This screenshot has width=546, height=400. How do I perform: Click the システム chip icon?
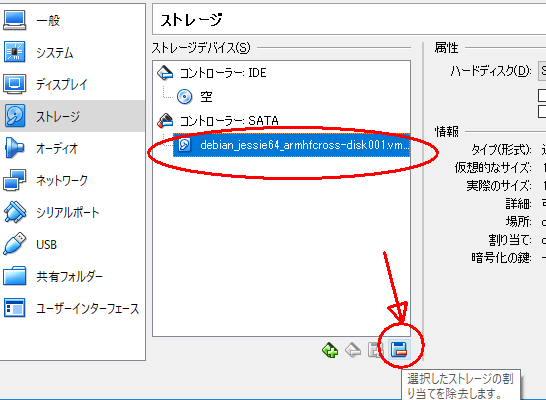[14, 52]
